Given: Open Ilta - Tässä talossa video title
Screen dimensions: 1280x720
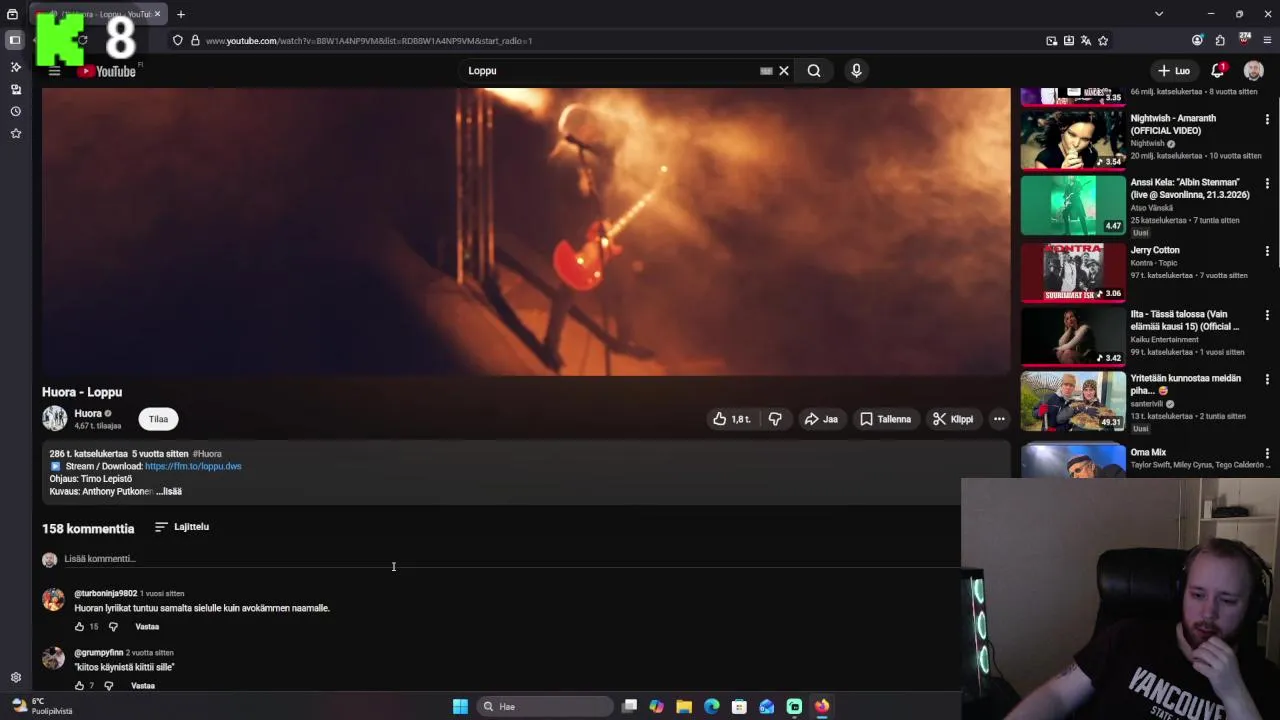Looking at the screenshot, I should tap(1185, 320).
